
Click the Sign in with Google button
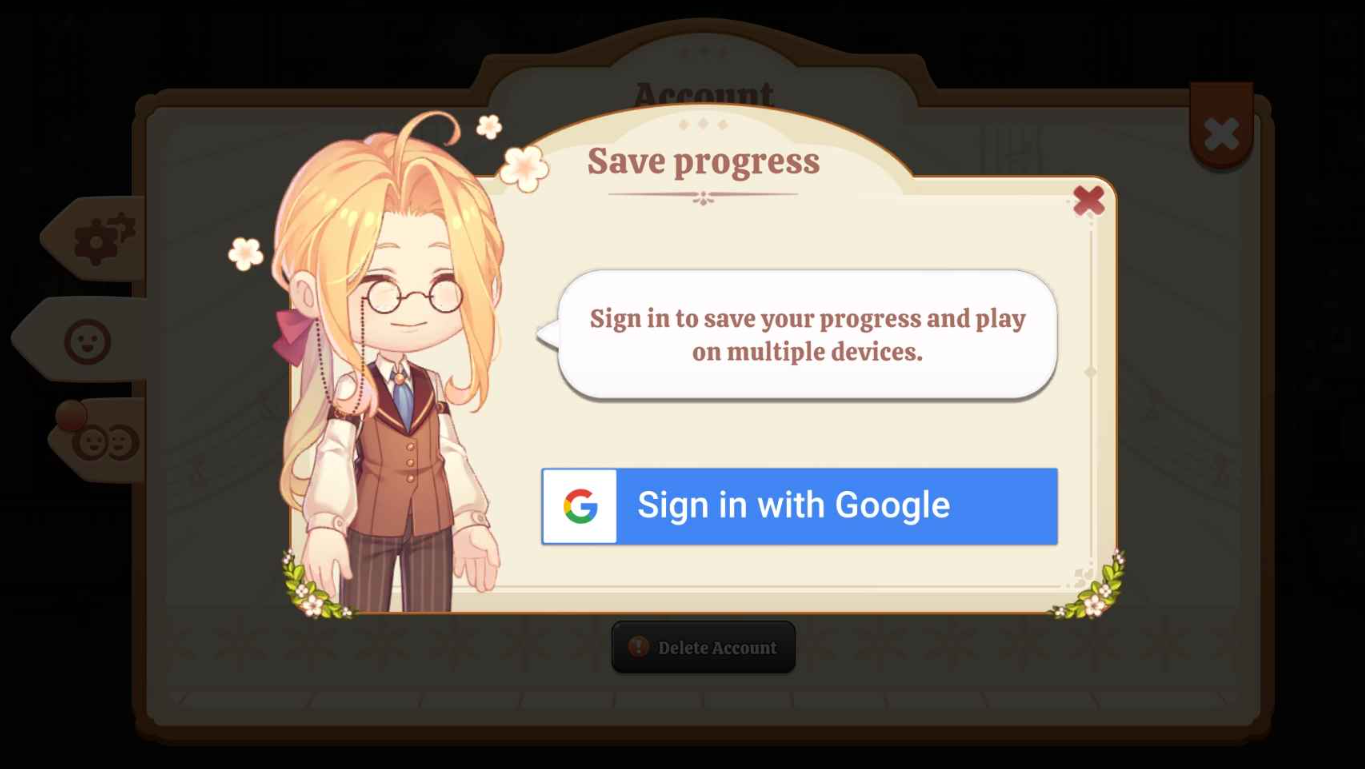point(799,506)
